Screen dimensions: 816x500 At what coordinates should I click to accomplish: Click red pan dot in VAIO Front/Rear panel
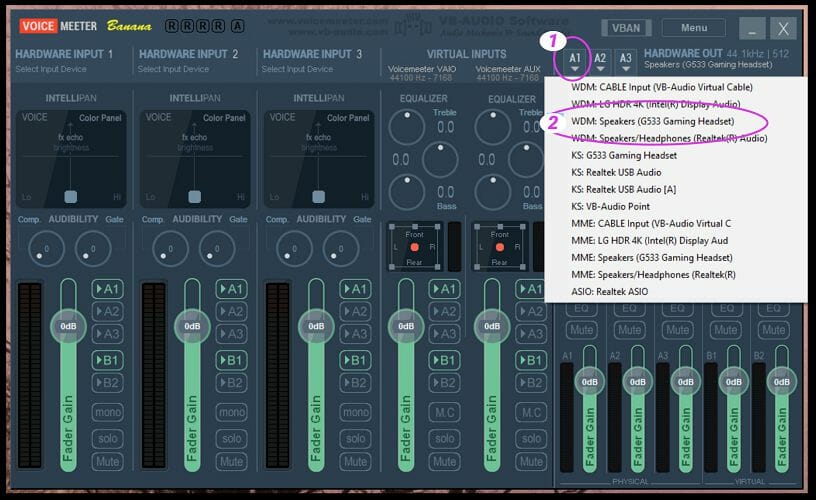click(x=414, y=247)
